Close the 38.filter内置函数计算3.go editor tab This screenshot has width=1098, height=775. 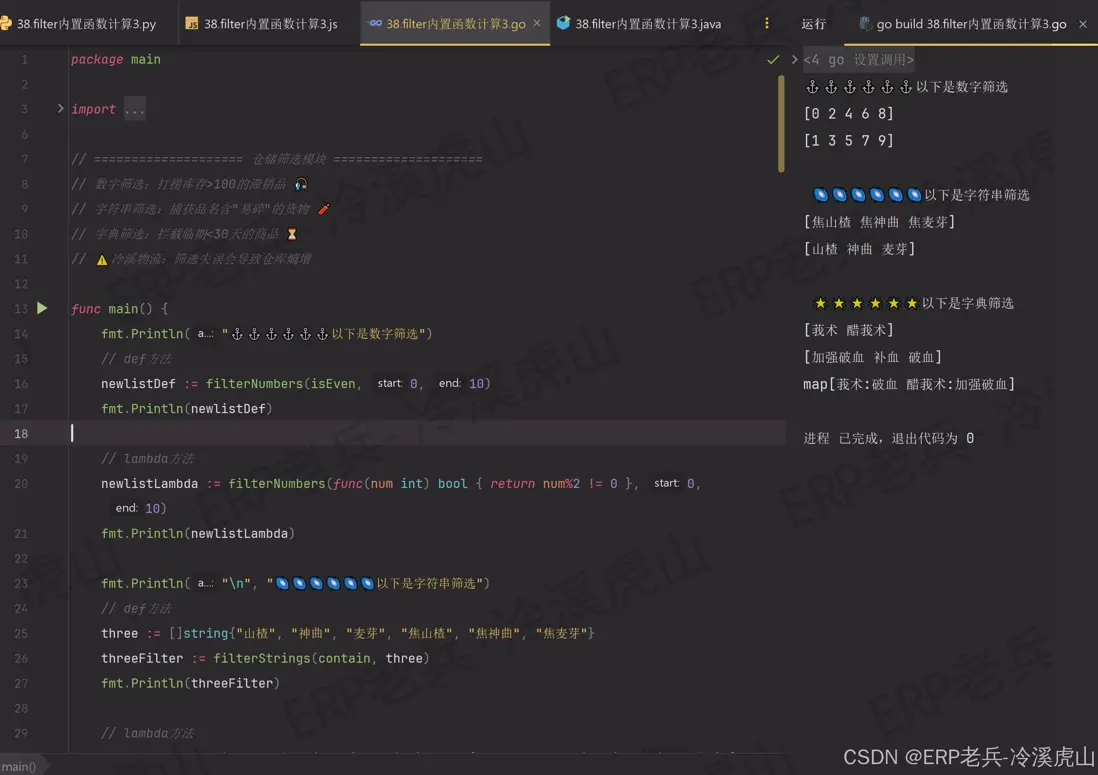tap(537, 23)
